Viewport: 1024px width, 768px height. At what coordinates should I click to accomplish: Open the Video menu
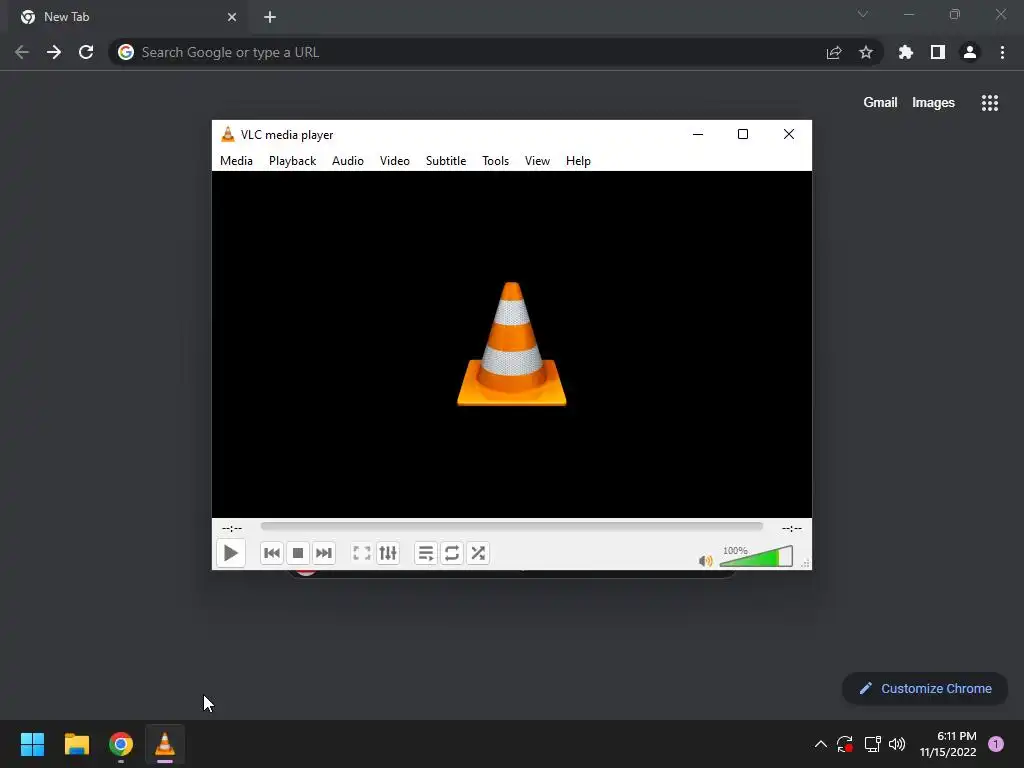(394, 161)
